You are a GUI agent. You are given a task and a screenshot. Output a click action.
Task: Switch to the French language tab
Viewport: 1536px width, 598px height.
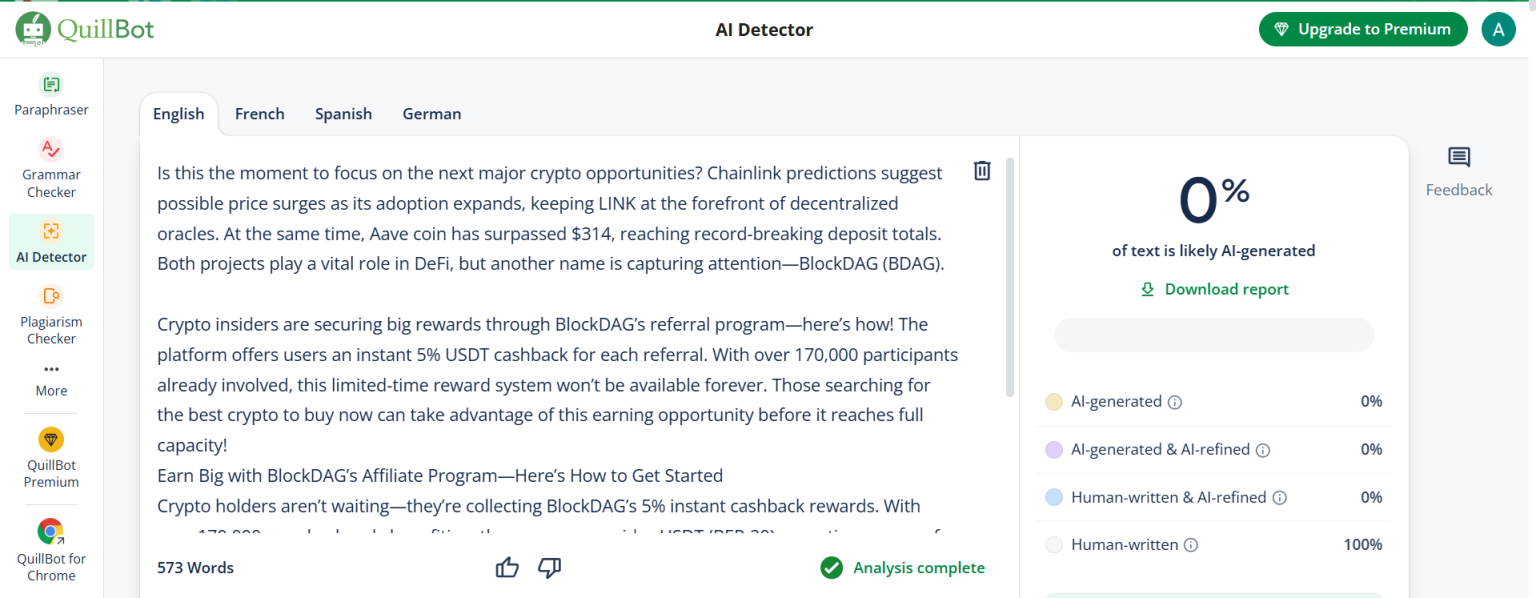[x=260, y=114]
